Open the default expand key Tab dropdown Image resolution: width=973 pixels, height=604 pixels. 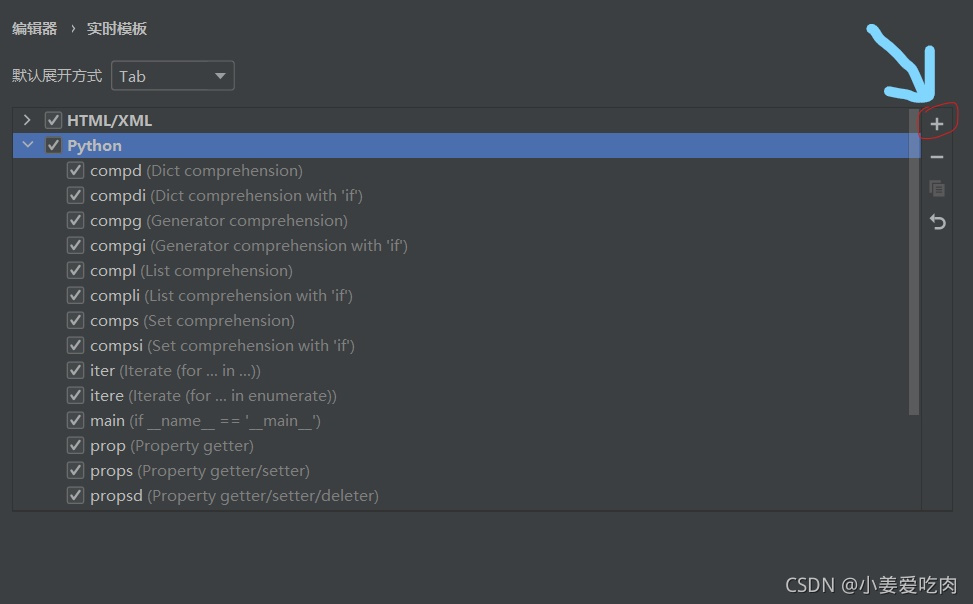pos(172,76)
